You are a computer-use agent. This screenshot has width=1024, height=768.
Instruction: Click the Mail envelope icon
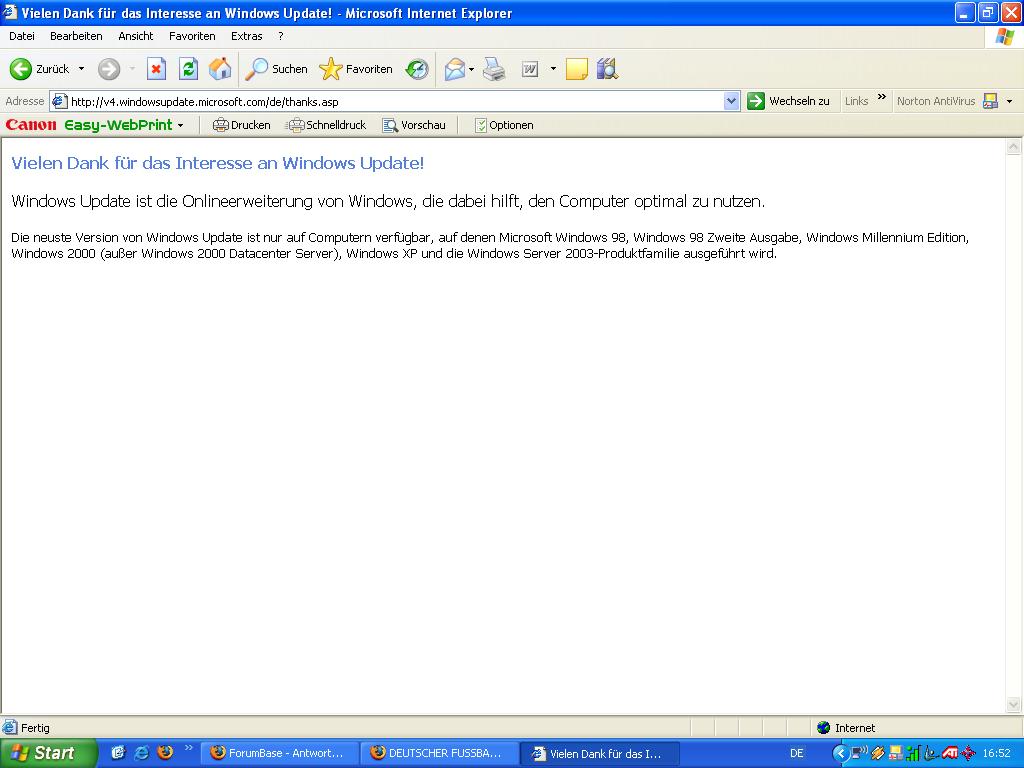pos(455,69)
